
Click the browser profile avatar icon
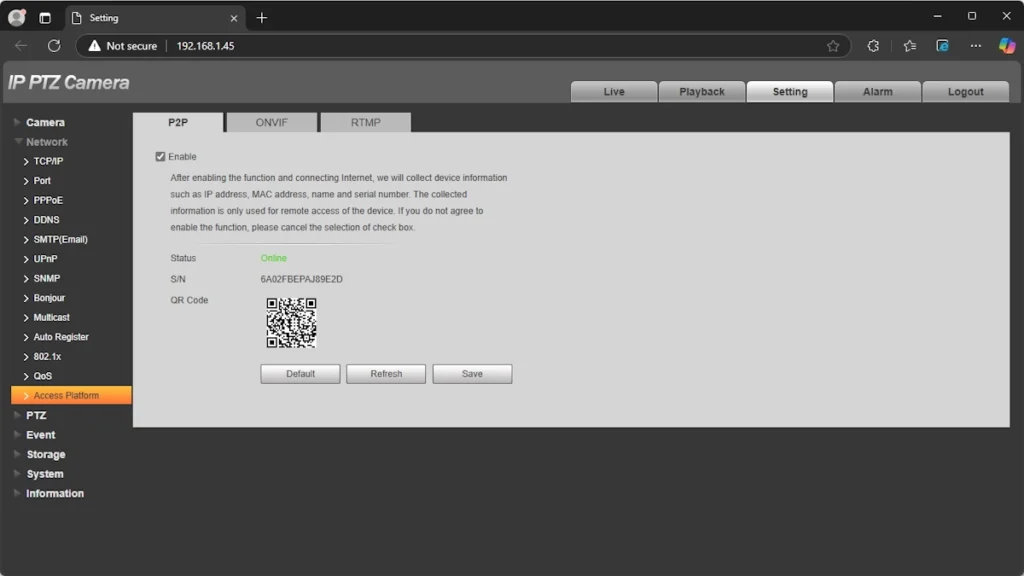point(17,18)
